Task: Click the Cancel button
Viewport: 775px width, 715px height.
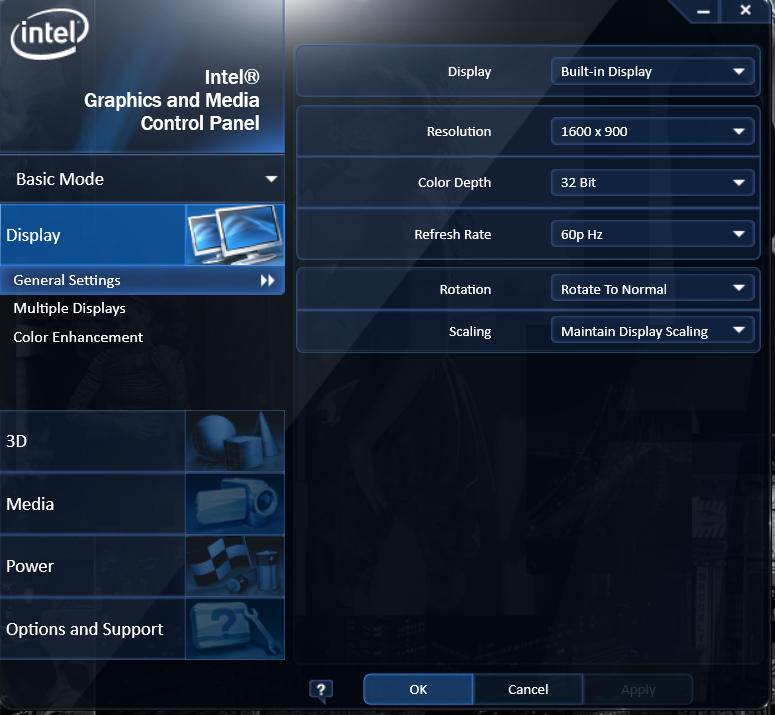Action: [x=528, y=689]
